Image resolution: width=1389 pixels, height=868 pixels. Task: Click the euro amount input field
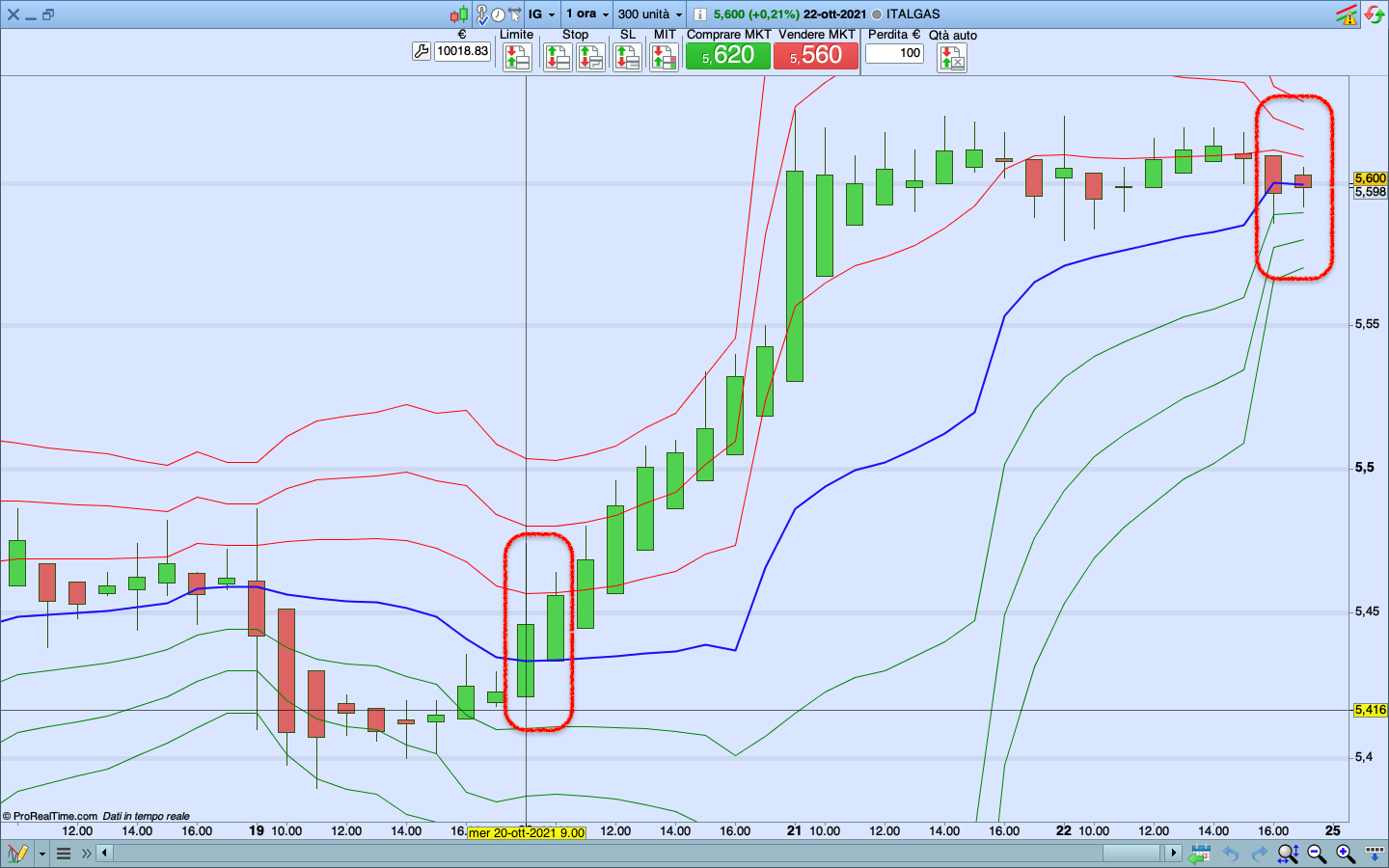[463, 51]
